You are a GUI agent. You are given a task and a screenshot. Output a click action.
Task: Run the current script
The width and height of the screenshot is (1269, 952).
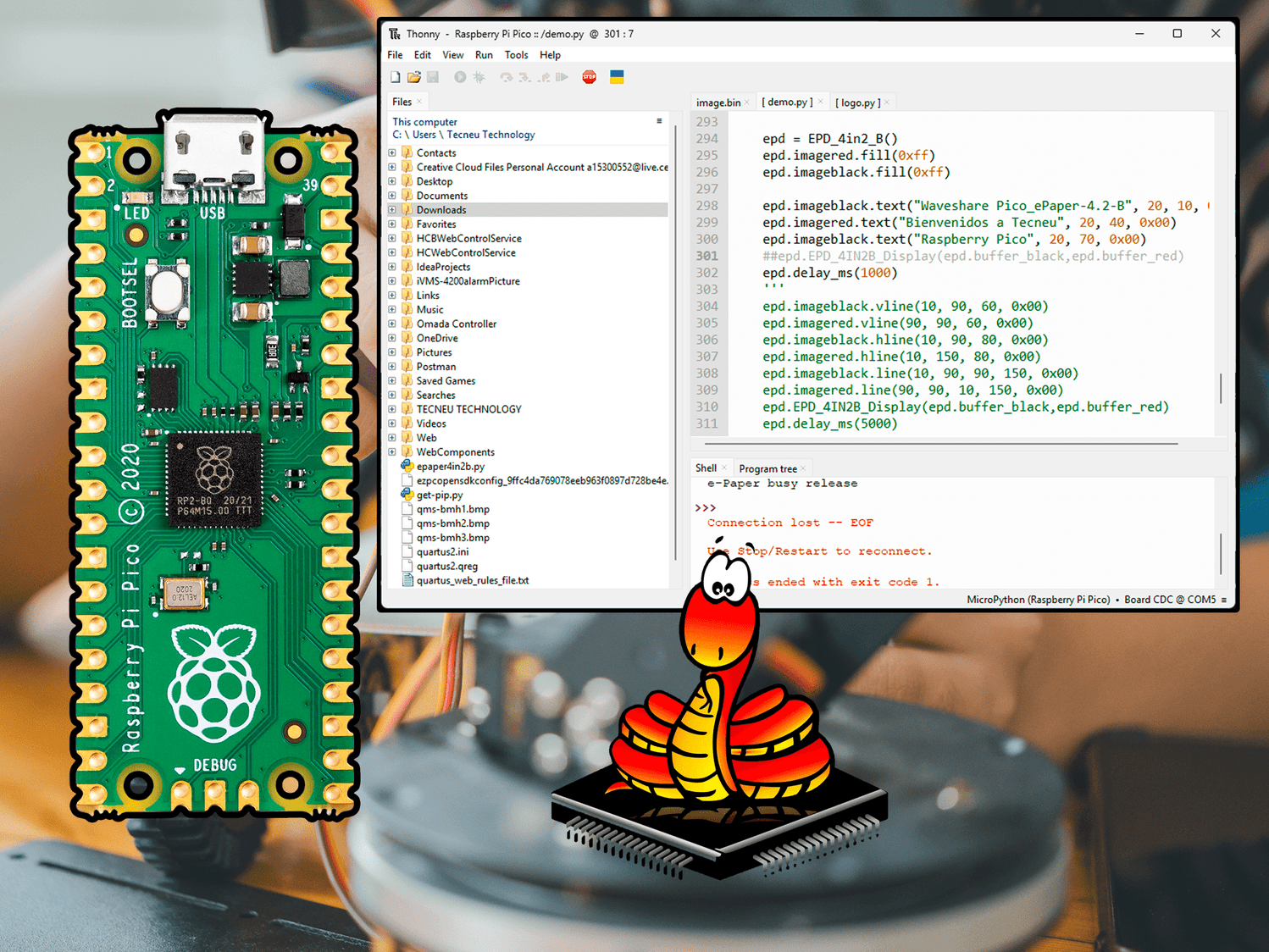tap(460, 77)
